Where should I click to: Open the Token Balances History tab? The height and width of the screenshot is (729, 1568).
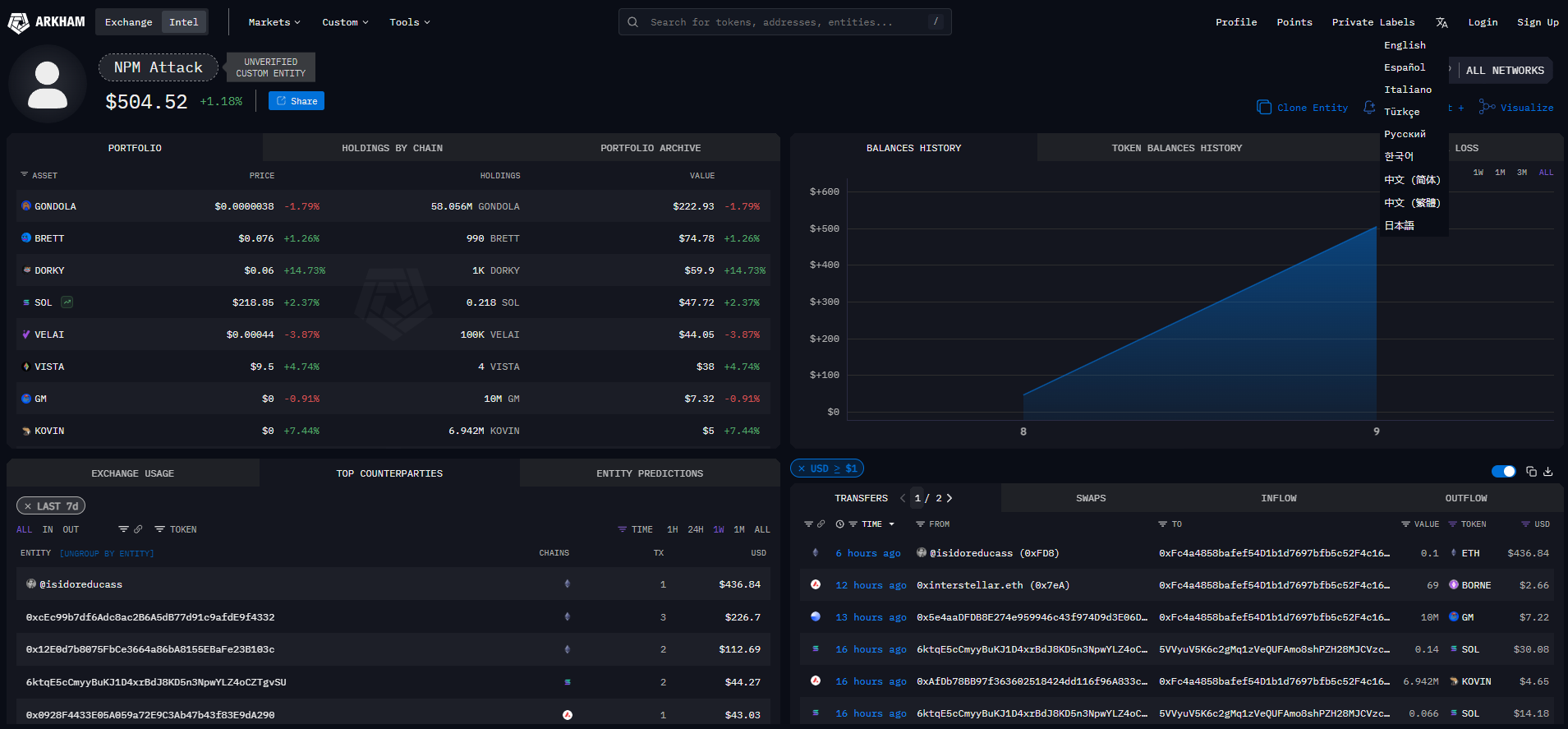[1176, 148]
